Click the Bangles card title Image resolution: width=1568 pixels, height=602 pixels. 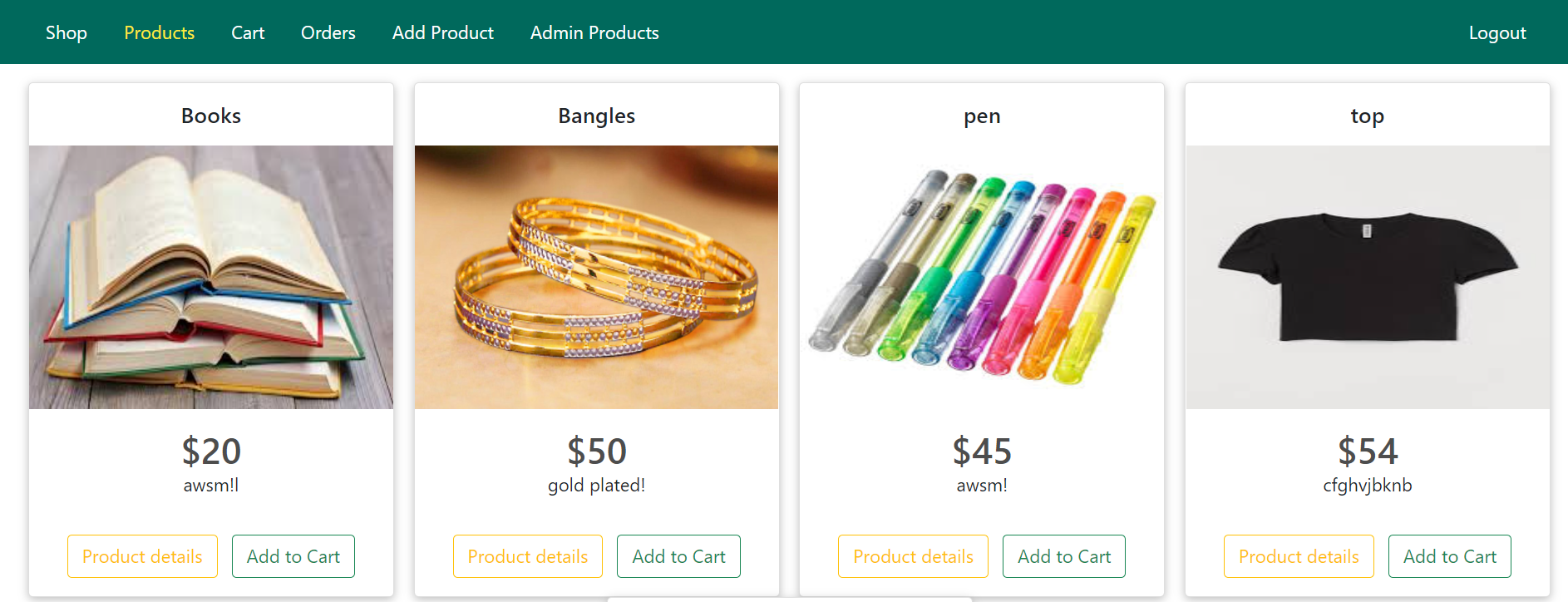click(596, 116)
